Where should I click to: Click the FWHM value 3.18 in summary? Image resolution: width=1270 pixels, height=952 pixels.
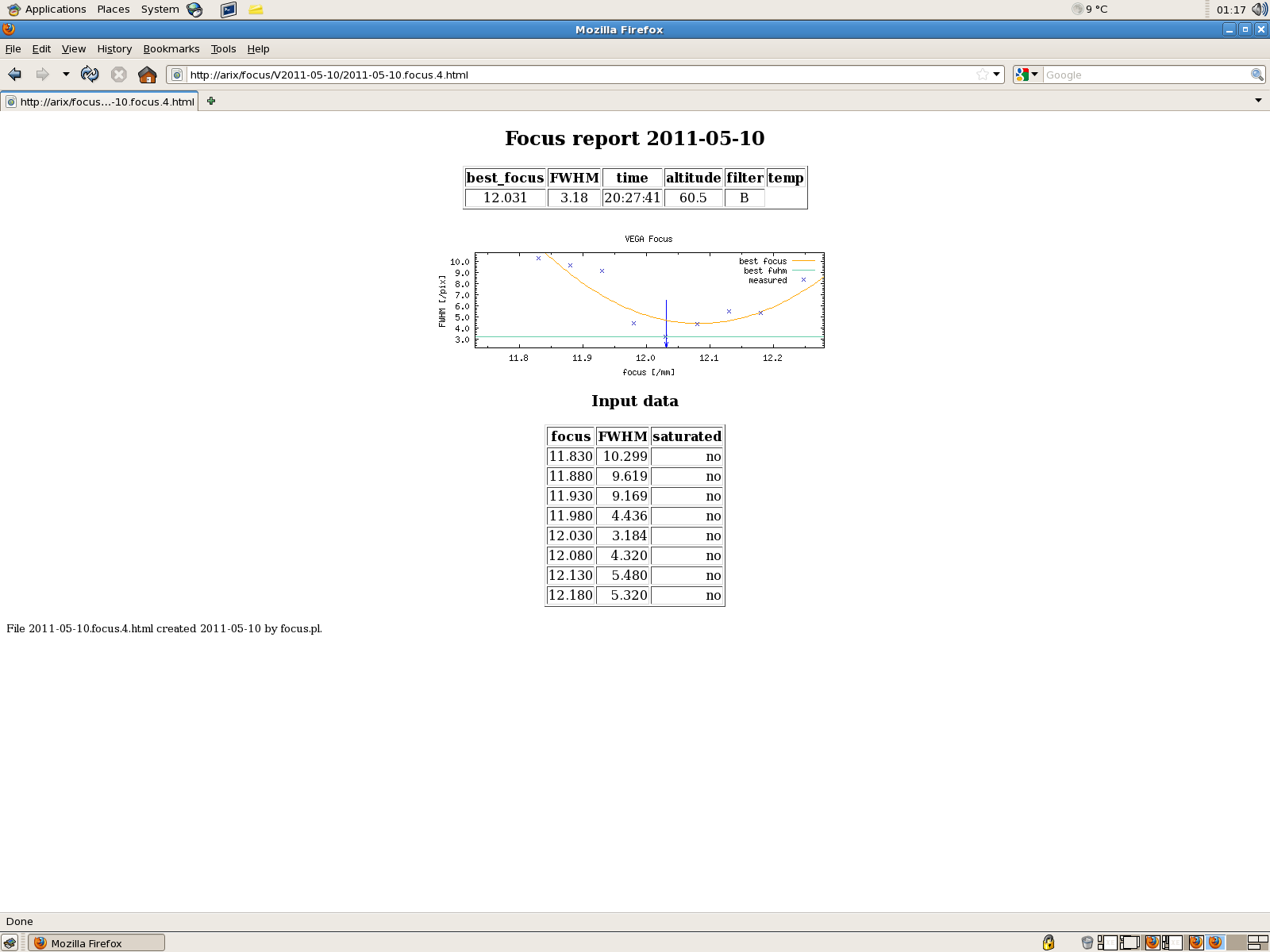click(574, 198)
